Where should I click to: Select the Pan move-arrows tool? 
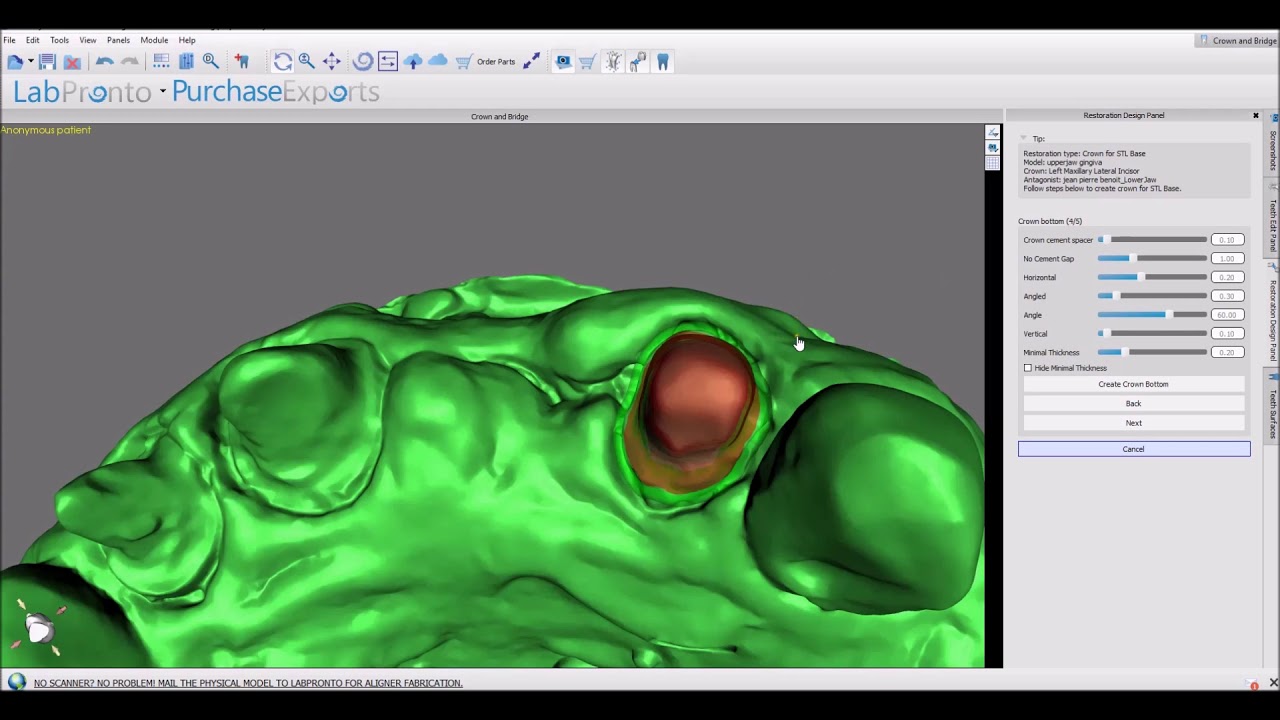331,62
